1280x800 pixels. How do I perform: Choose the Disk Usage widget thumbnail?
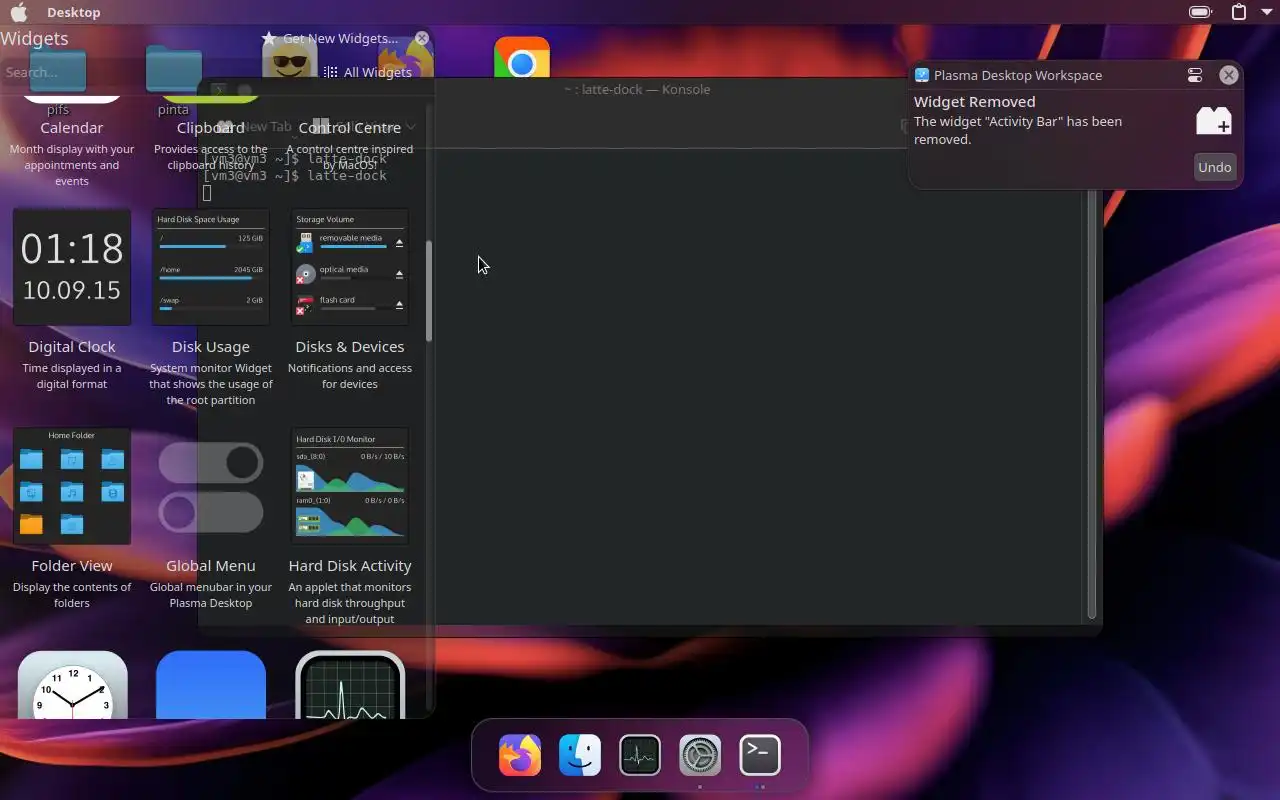click(x=211, y=267)
